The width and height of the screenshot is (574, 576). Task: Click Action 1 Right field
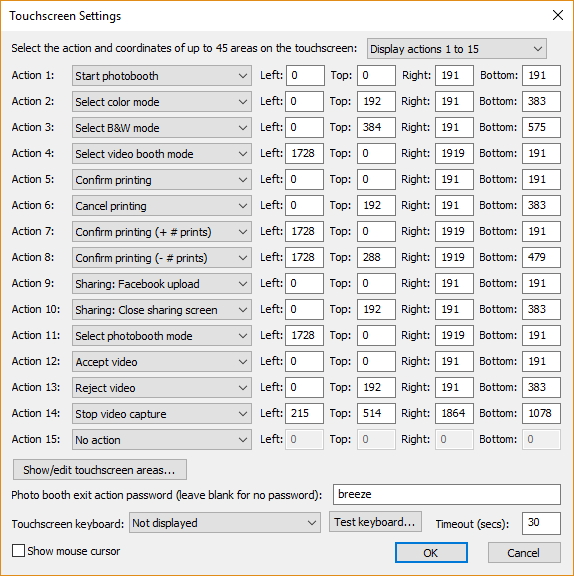[454, 75]
